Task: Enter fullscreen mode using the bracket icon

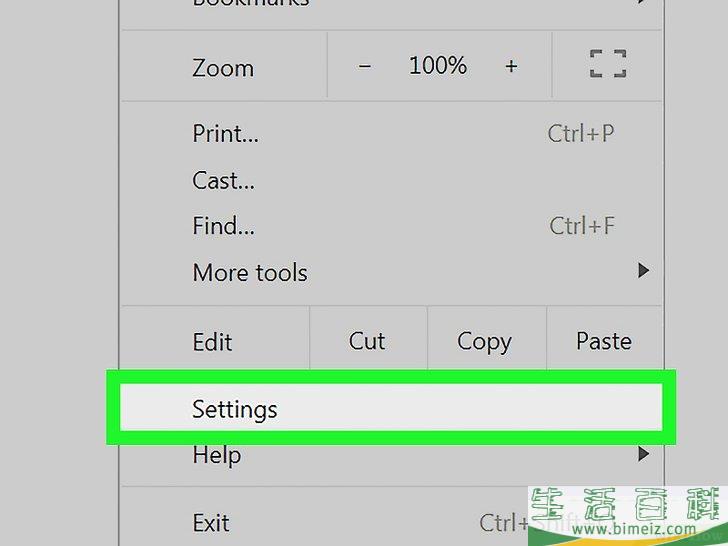Action: (x=608, y=64)
